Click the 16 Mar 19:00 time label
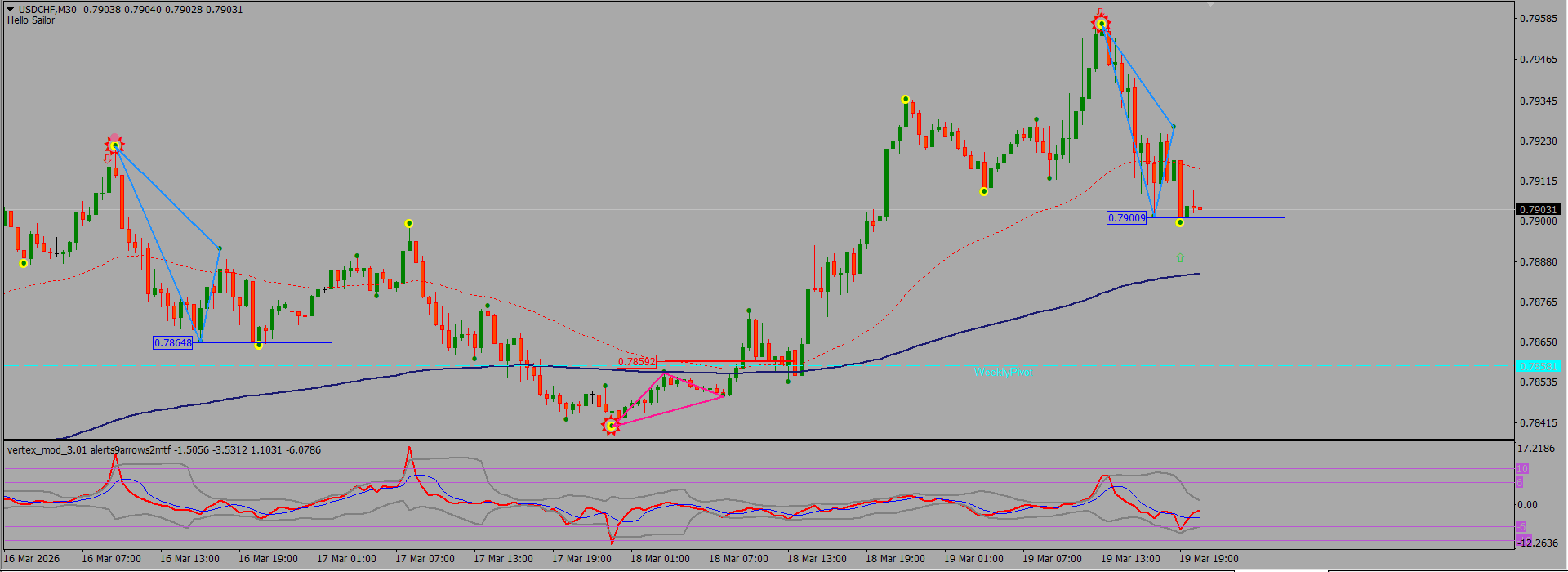 tap(268, 559)
